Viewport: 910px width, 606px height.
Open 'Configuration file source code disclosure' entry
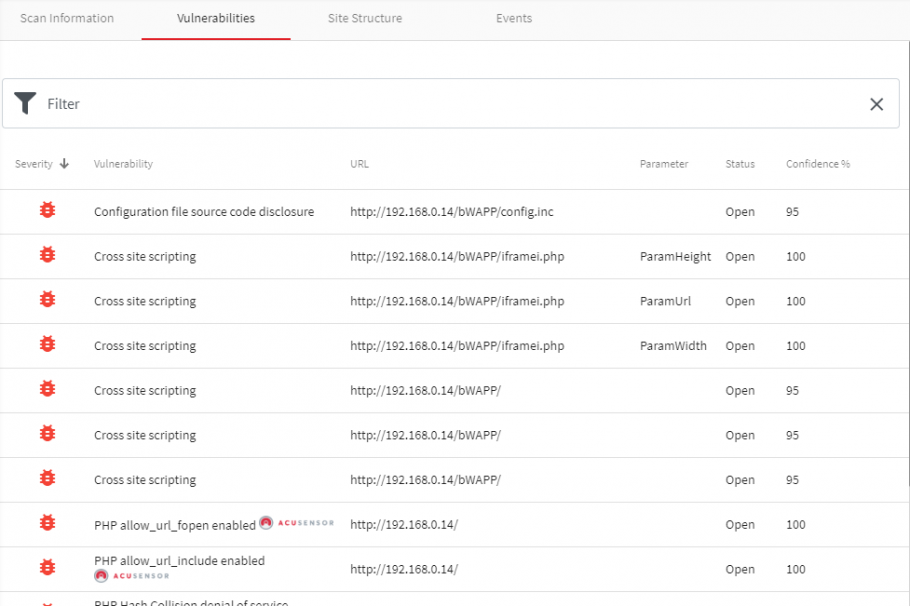coord(204,212)
